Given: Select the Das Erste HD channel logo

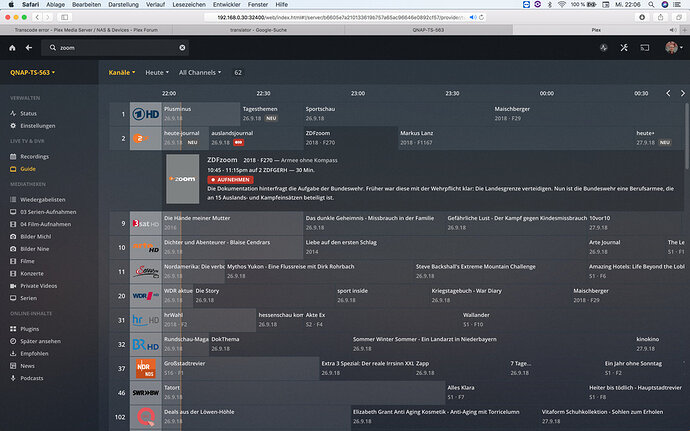Looking at the screenshot, I should 146,114.
